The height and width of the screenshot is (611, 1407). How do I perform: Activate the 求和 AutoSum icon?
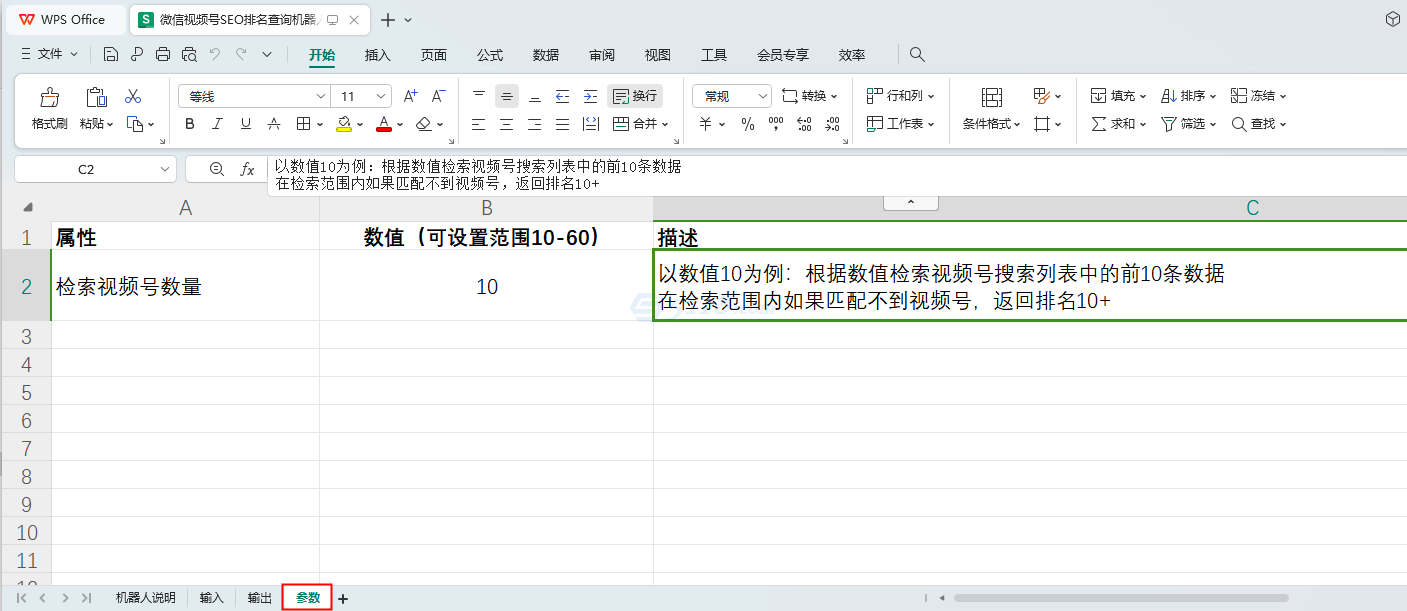coord(1116,123)
